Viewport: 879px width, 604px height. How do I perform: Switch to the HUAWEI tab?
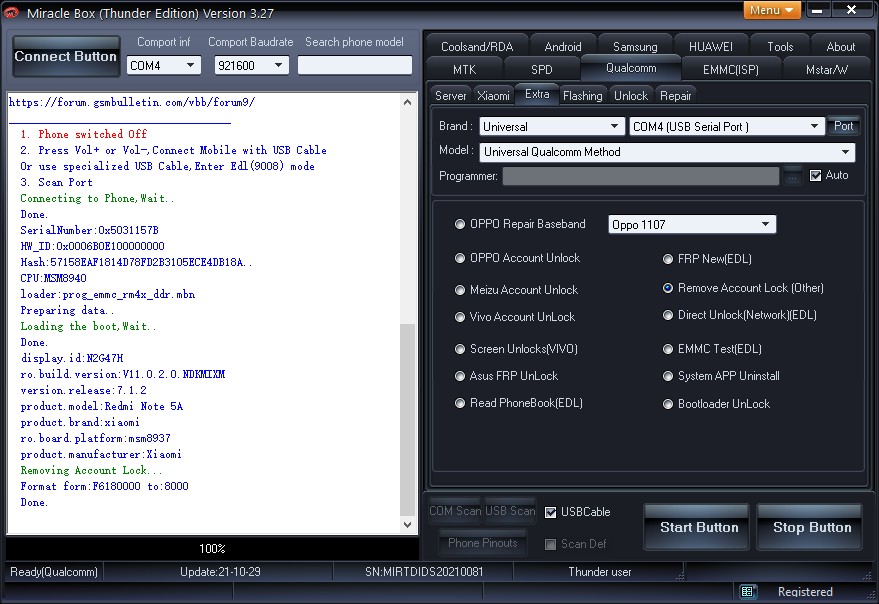tap(711, 47)
